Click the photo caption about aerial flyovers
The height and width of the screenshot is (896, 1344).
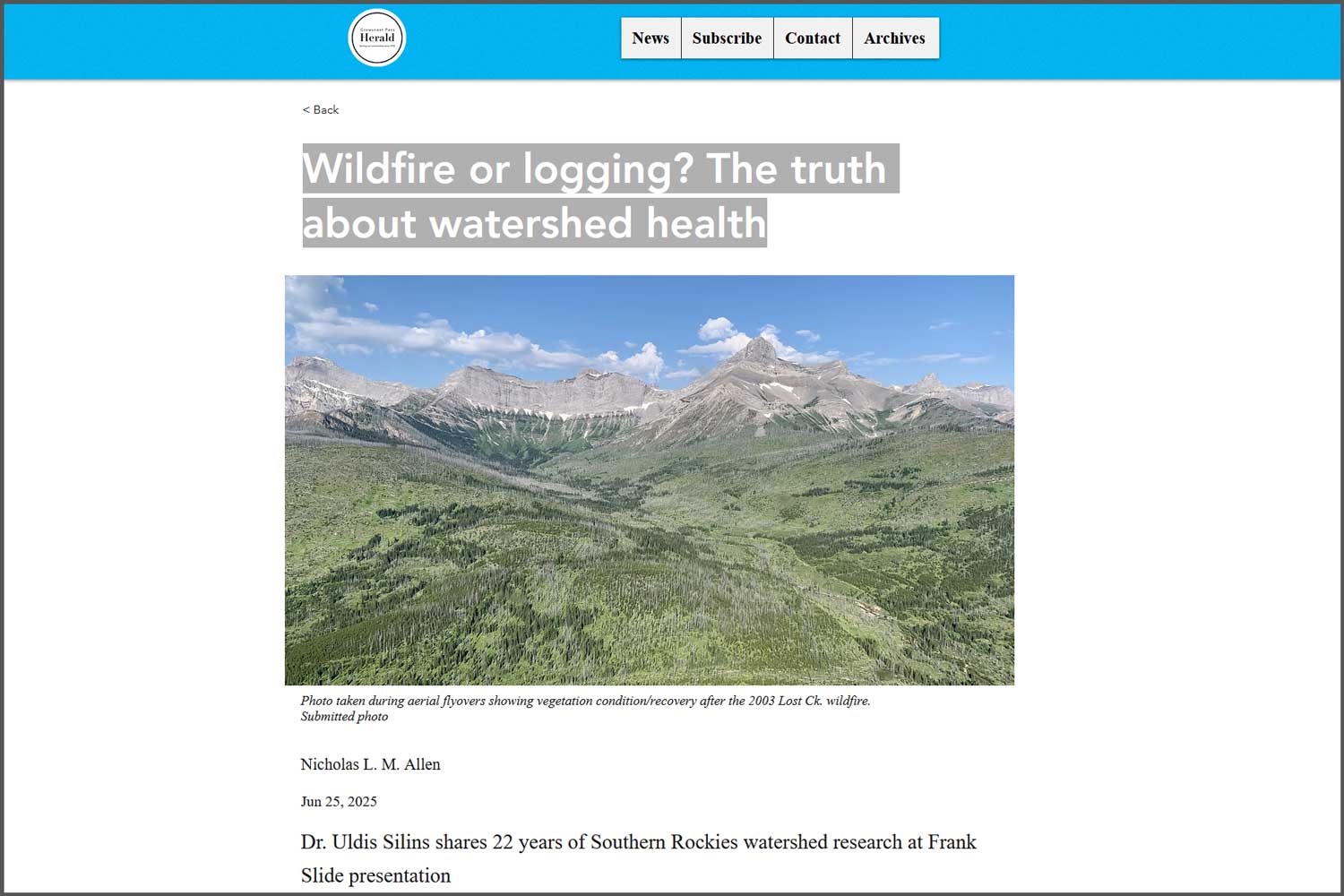click(x=585, y=701)
